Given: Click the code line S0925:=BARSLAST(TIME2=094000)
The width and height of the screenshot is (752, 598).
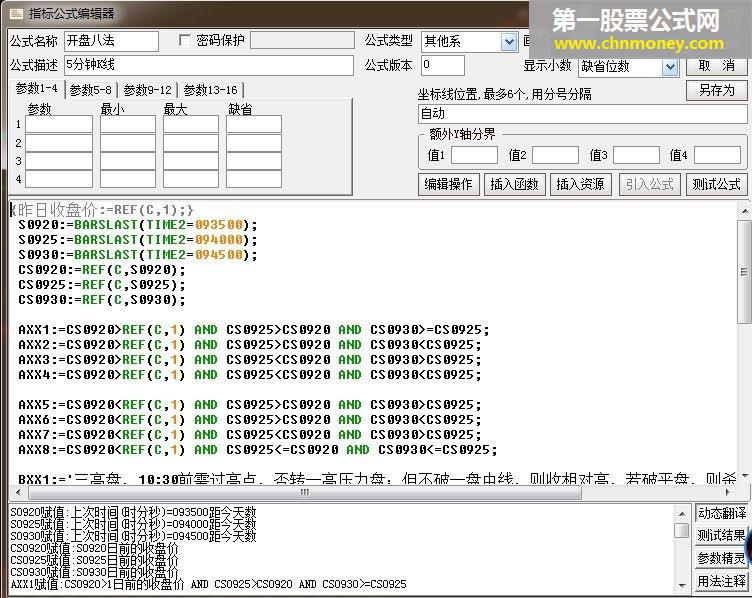Looking at the screenshot, I should tap(138, 240).
